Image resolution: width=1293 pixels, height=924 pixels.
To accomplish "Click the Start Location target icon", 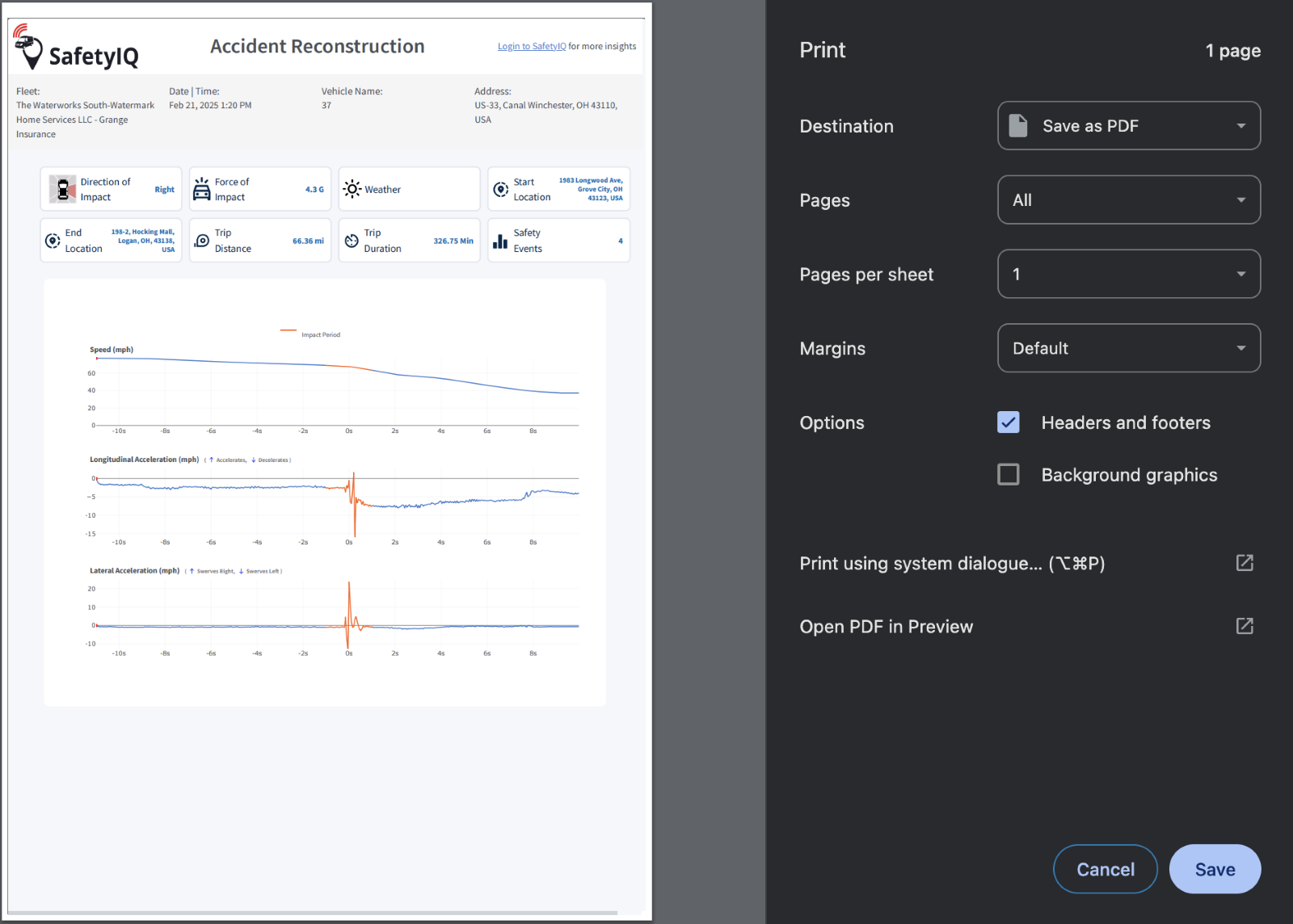I will [501, 189].
